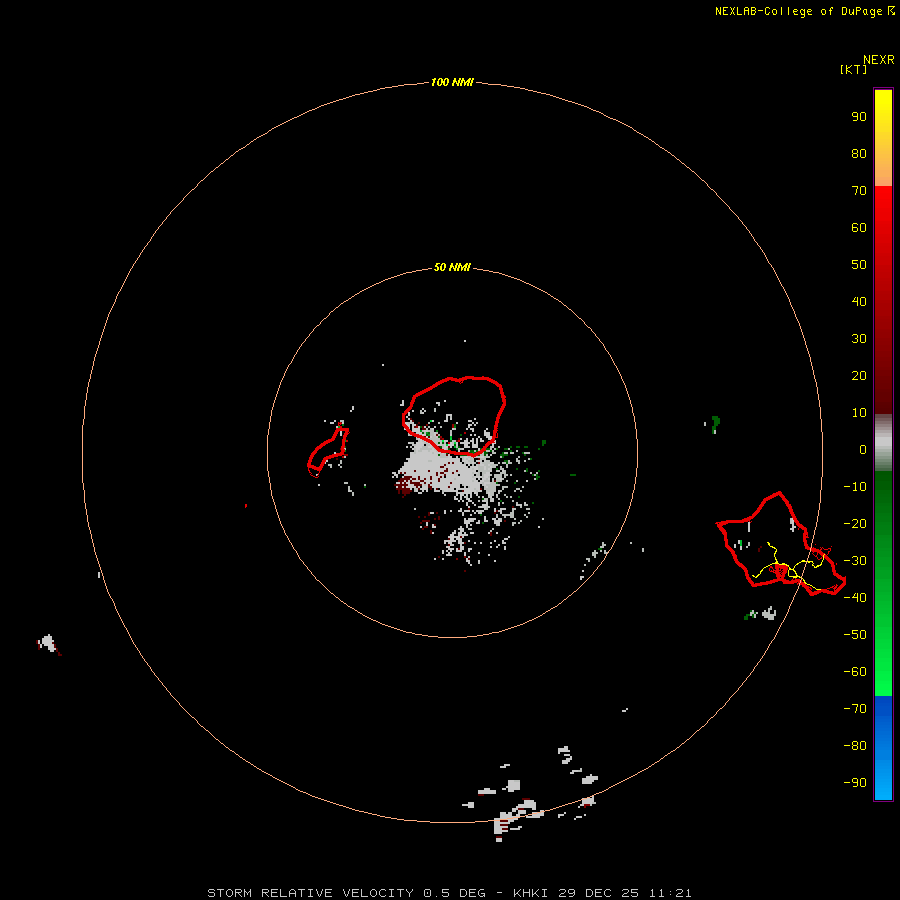Click the 10 knot scale value
The height and width of the screenshot is (900, 900).
859,413
